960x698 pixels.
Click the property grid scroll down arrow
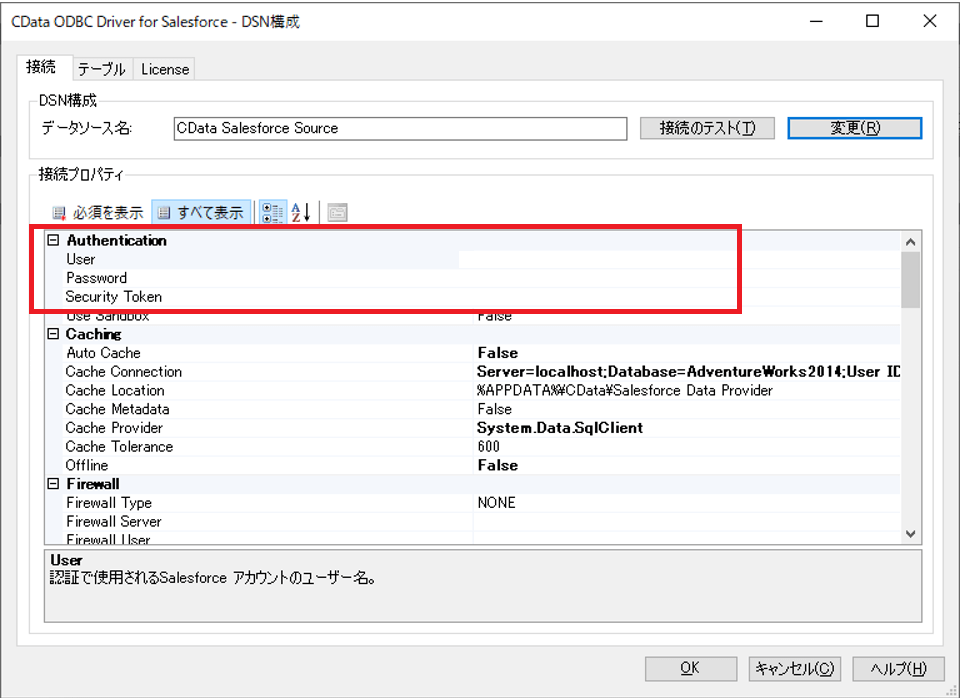point(910,534)
